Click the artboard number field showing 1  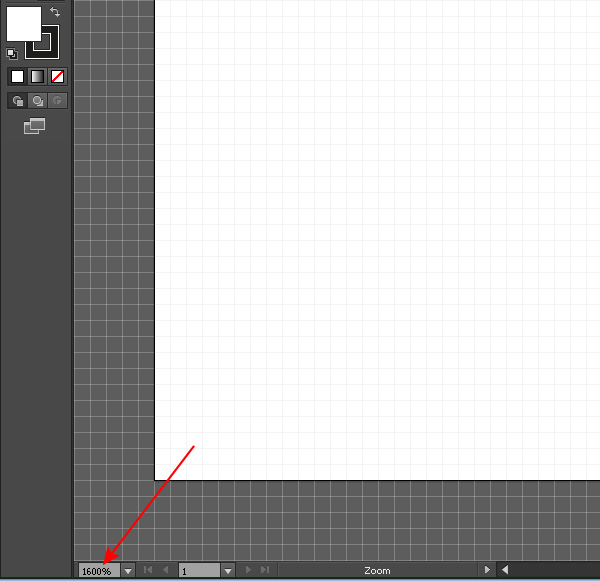[x=199, y=571]
